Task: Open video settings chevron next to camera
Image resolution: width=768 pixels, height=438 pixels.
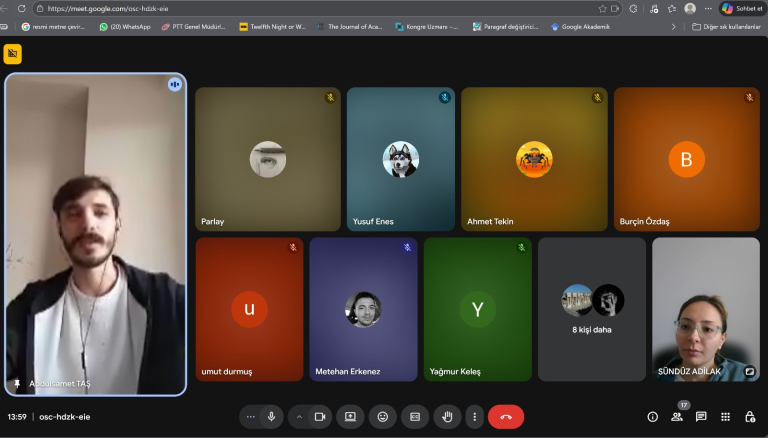Action: pyautogui.click(x=298, y=416)
